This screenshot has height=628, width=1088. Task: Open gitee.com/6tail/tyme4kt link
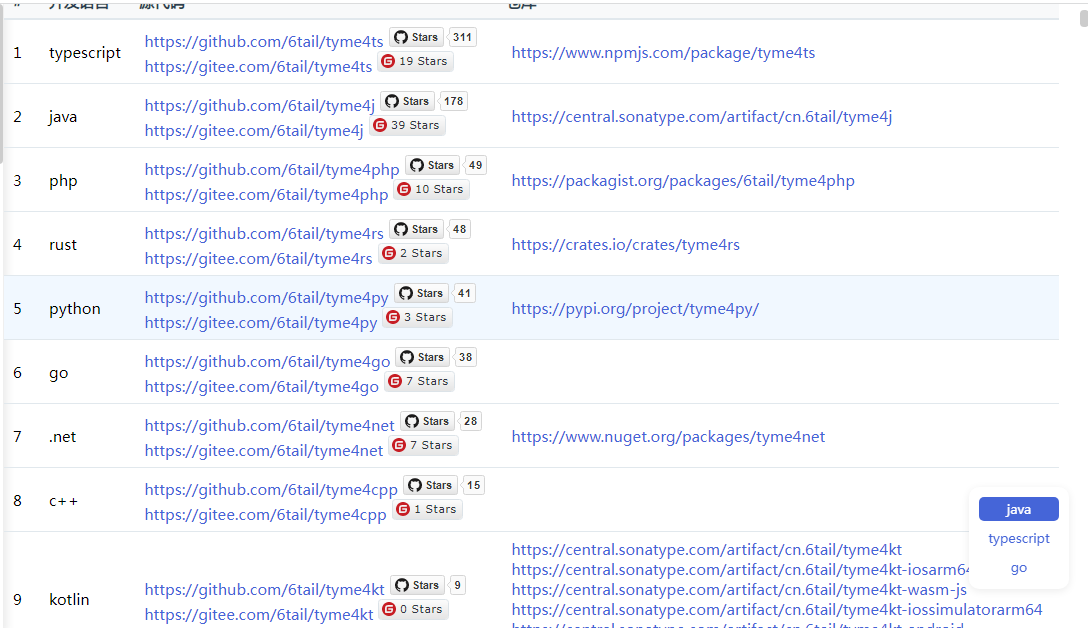click(259, 614)
